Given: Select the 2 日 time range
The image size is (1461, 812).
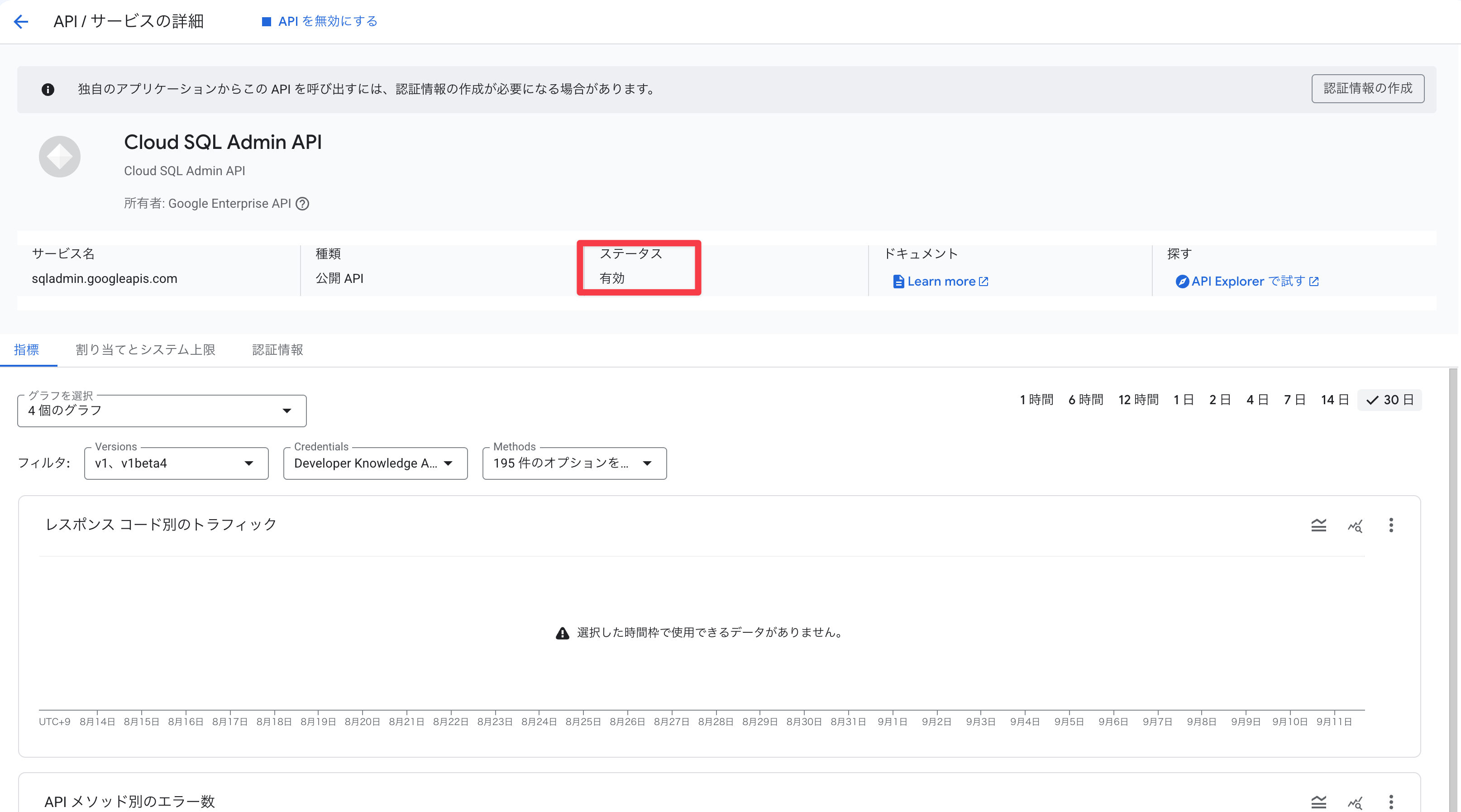Looking at the screenshot, I should click(x=1220, y=400).
